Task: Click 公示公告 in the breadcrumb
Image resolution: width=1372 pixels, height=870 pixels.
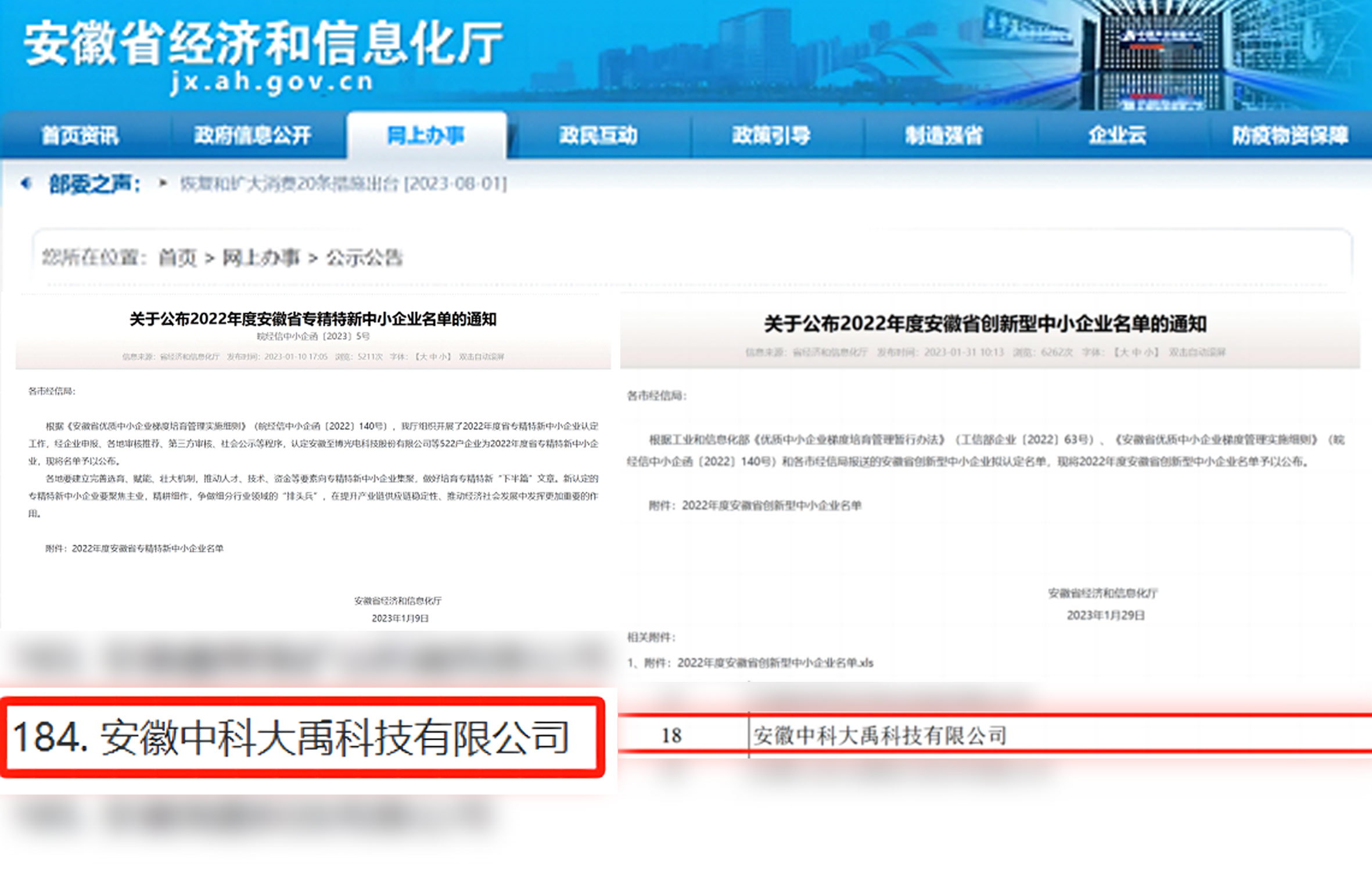Action: [x=364, y=257]
